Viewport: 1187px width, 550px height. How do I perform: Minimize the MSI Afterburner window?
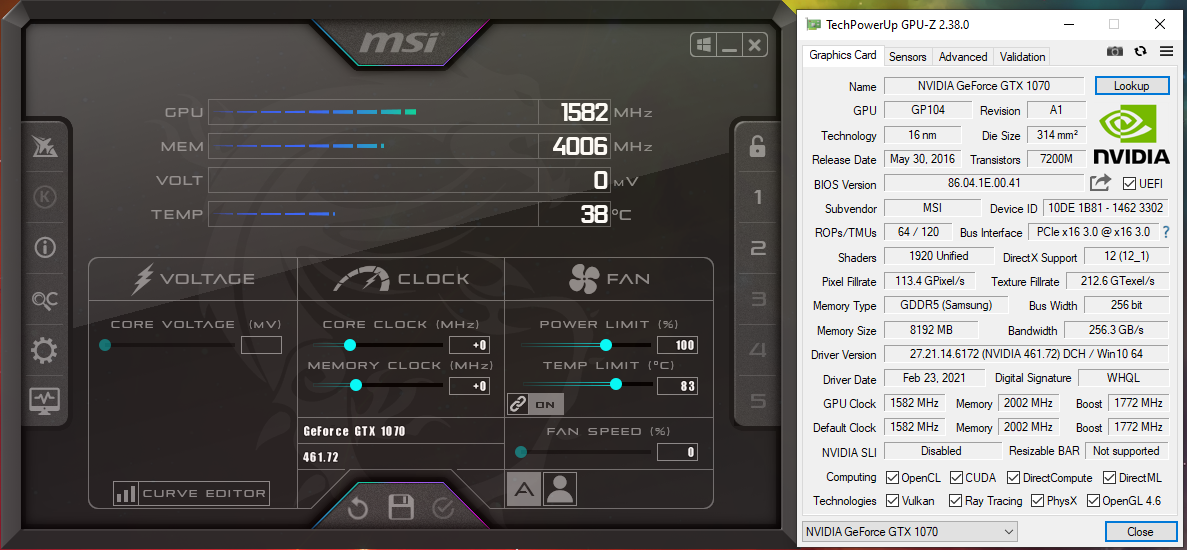[x=729, y=45]
